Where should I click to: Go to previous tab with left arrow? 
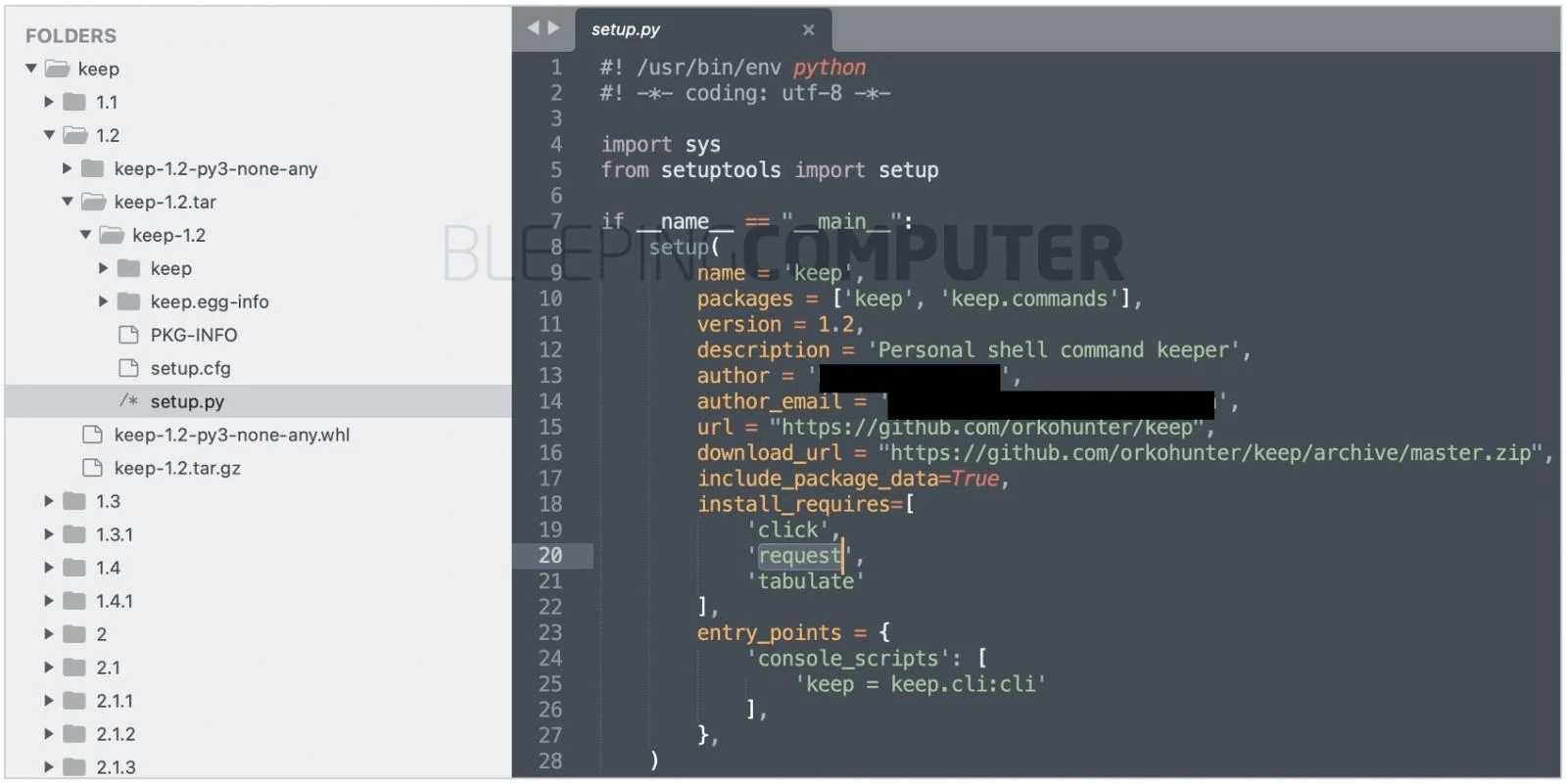click(x=533, y=28)
